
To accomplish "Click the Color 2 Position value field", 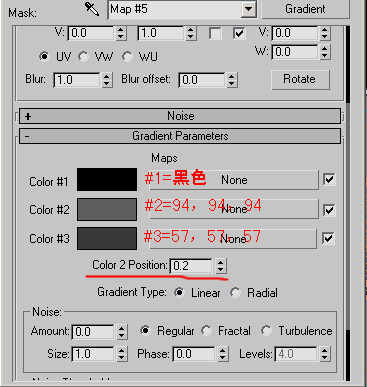I will tap(191, 266).
